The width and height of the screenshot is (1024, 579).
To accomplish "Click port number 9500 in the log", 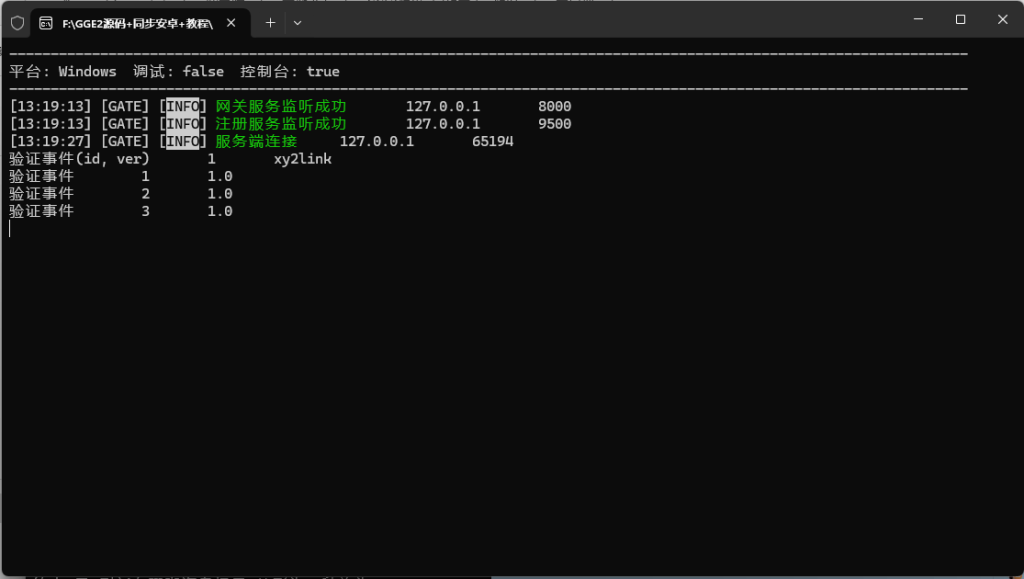I will tap(554, 124).
